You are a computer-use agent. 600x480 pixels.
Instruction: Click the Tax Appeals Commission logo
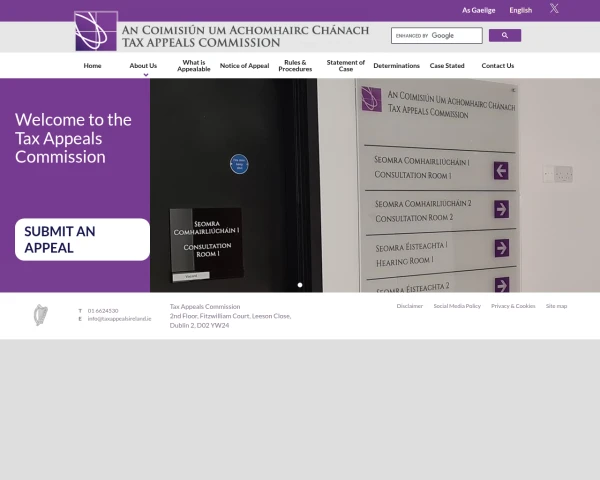point(96,31)
